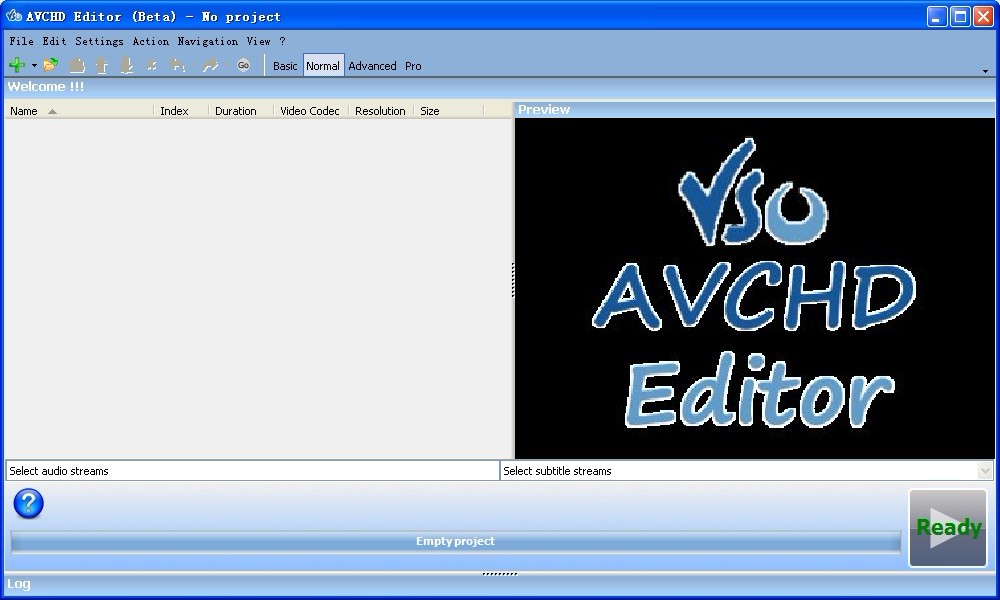Open the Navigation menu
Viewport: 1000px width, 600px height.
(x=207, y=41)
